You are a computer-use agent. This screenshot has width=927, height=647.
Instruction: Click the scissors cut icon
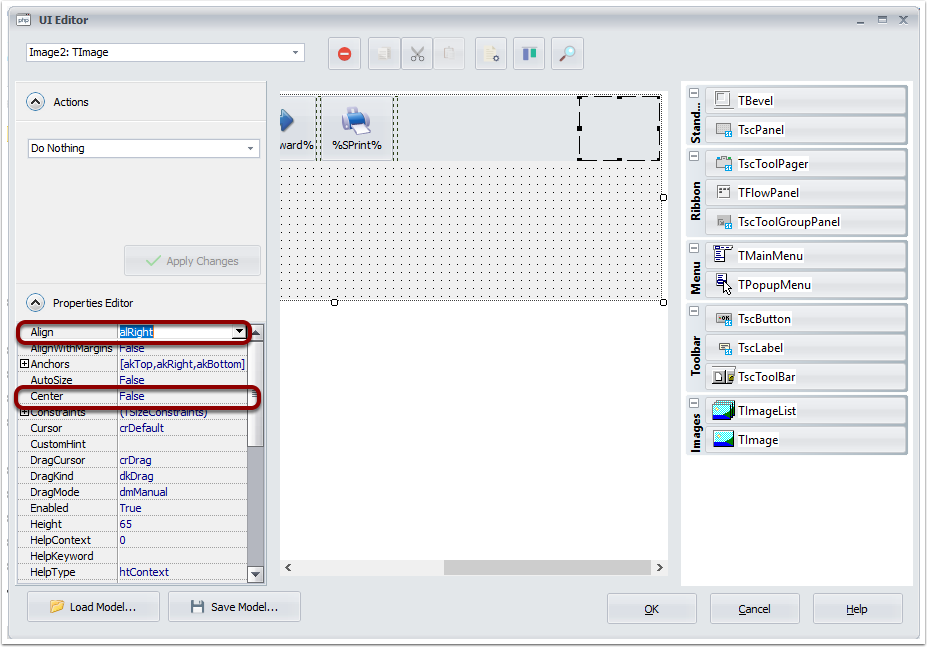pos(417,54)
